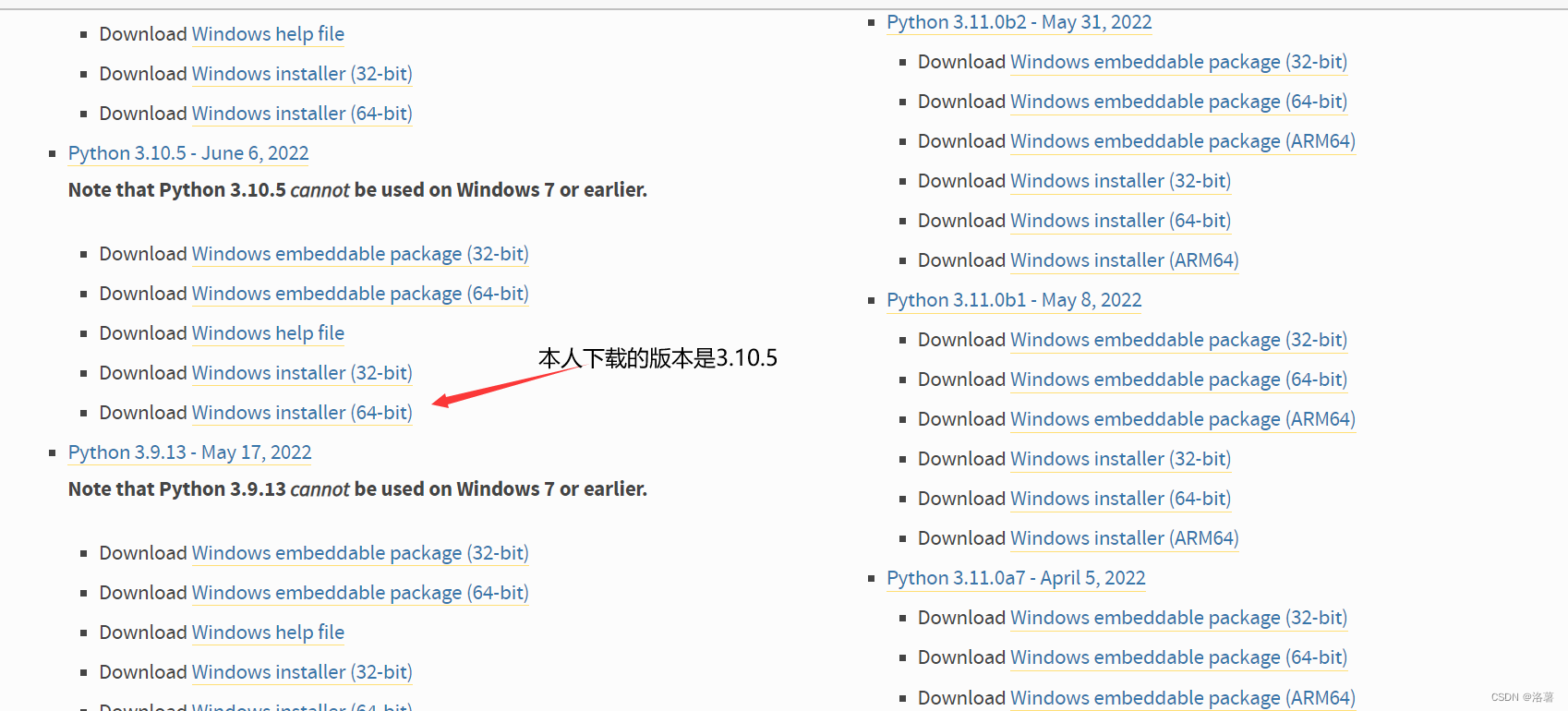Select 3.11.0b2 Windows embeddable package (32-bit)
1568x711 pixels.
coord(1178,62)
